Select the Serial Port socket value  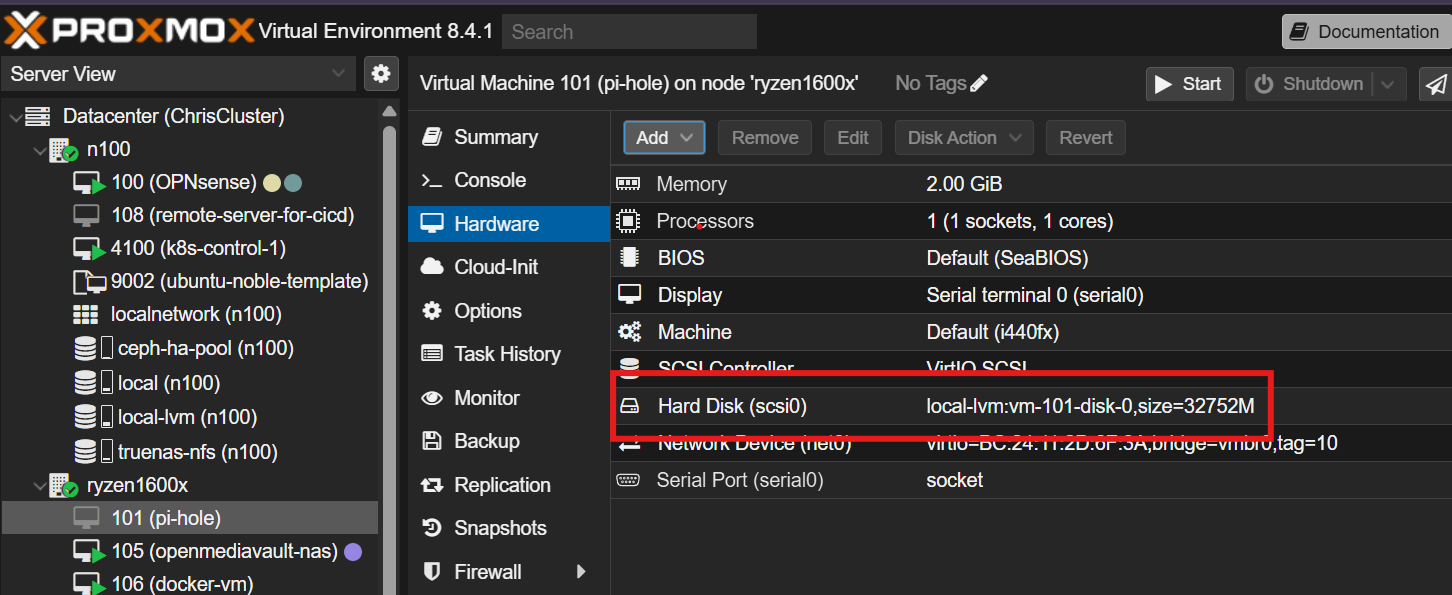[x=955, y=480]
